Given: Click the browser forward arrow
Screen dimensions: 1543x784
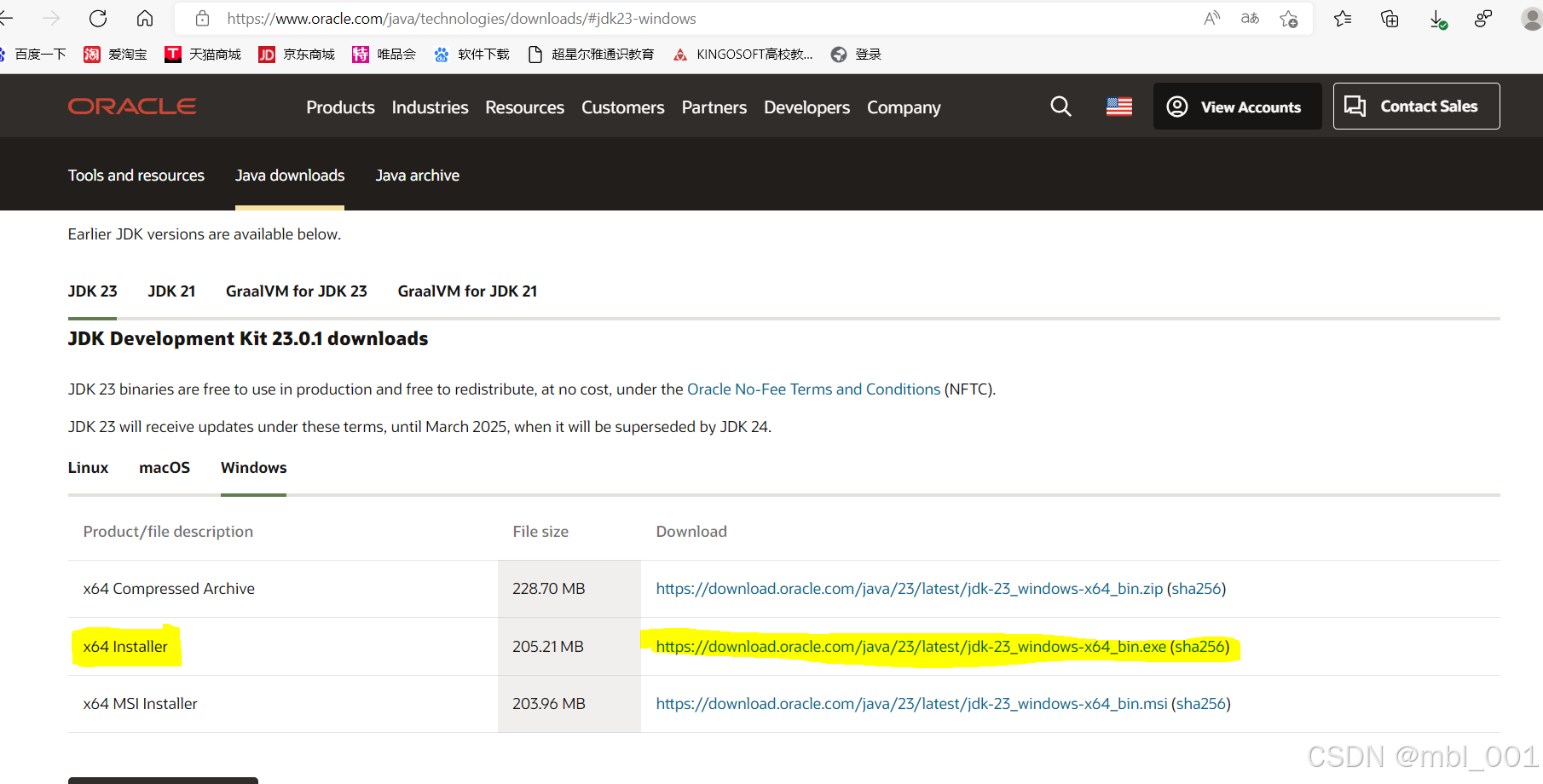Looking at the screenshot, I should click(51, 18).
